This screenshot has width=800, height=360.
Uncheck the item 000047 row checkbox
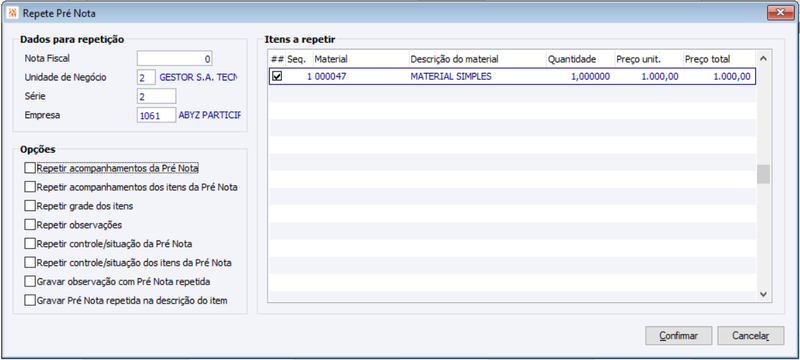(277, 76)
